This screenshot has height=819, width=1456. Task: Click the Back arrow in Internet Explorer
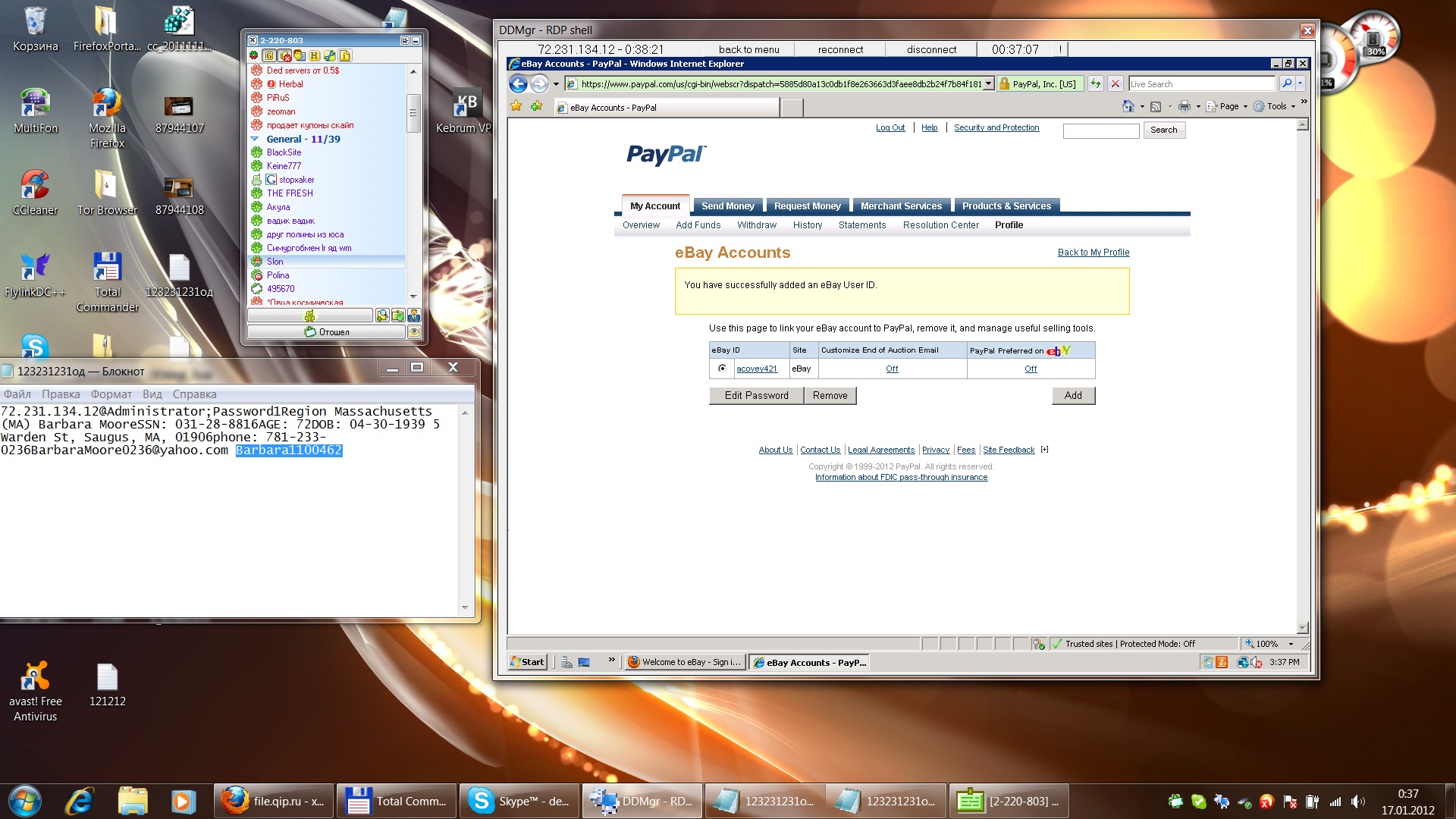point(518,84)
